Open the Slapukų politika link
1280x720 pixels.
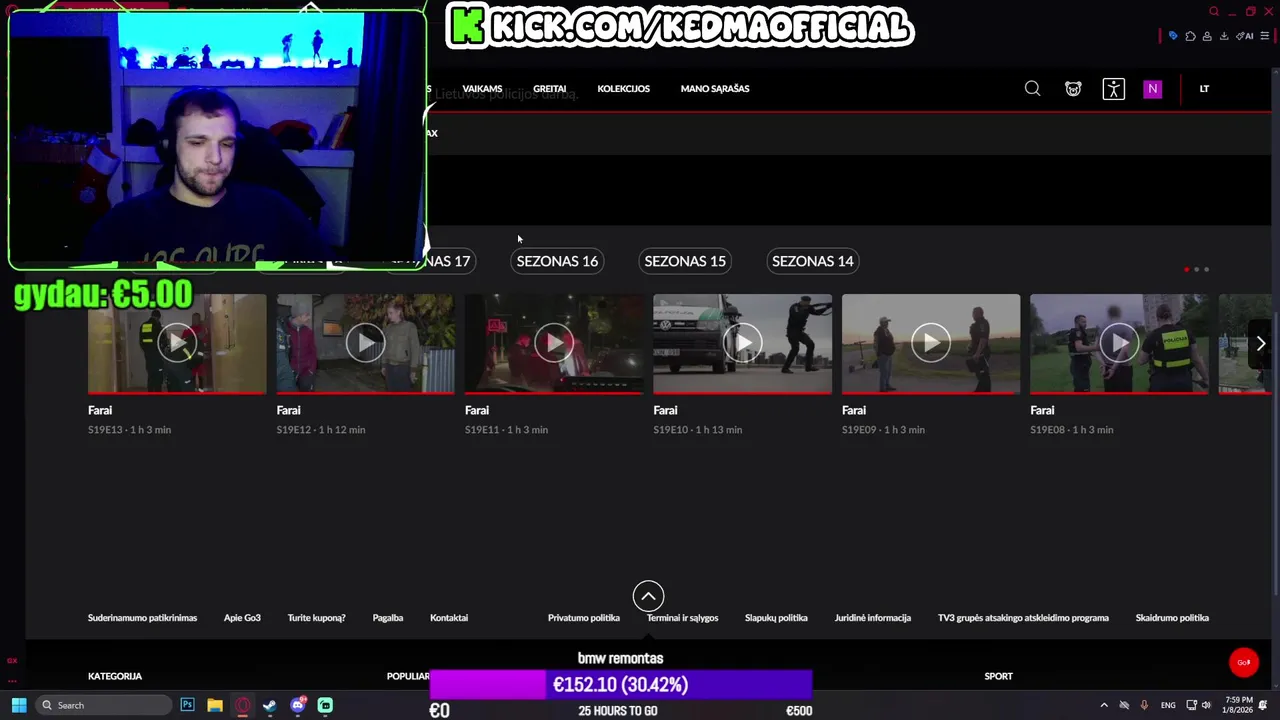(x=776, y=618)
